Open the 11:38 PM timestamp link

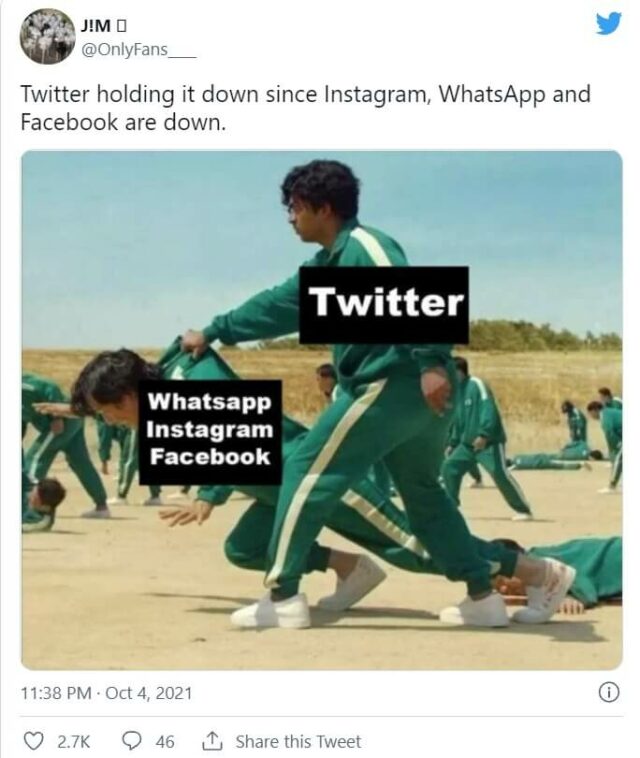click(x=56, y=693)
